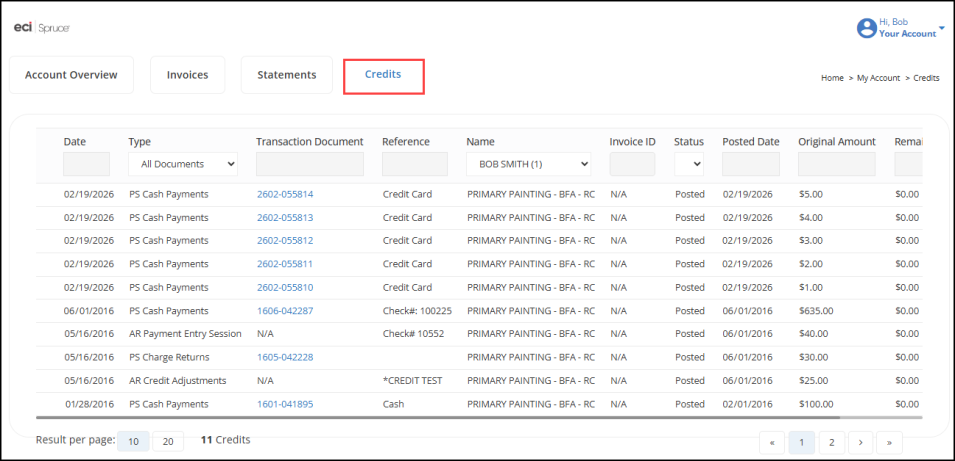Open the Type filter All Documents dropdown
The image size is (955, 461).
183,164
